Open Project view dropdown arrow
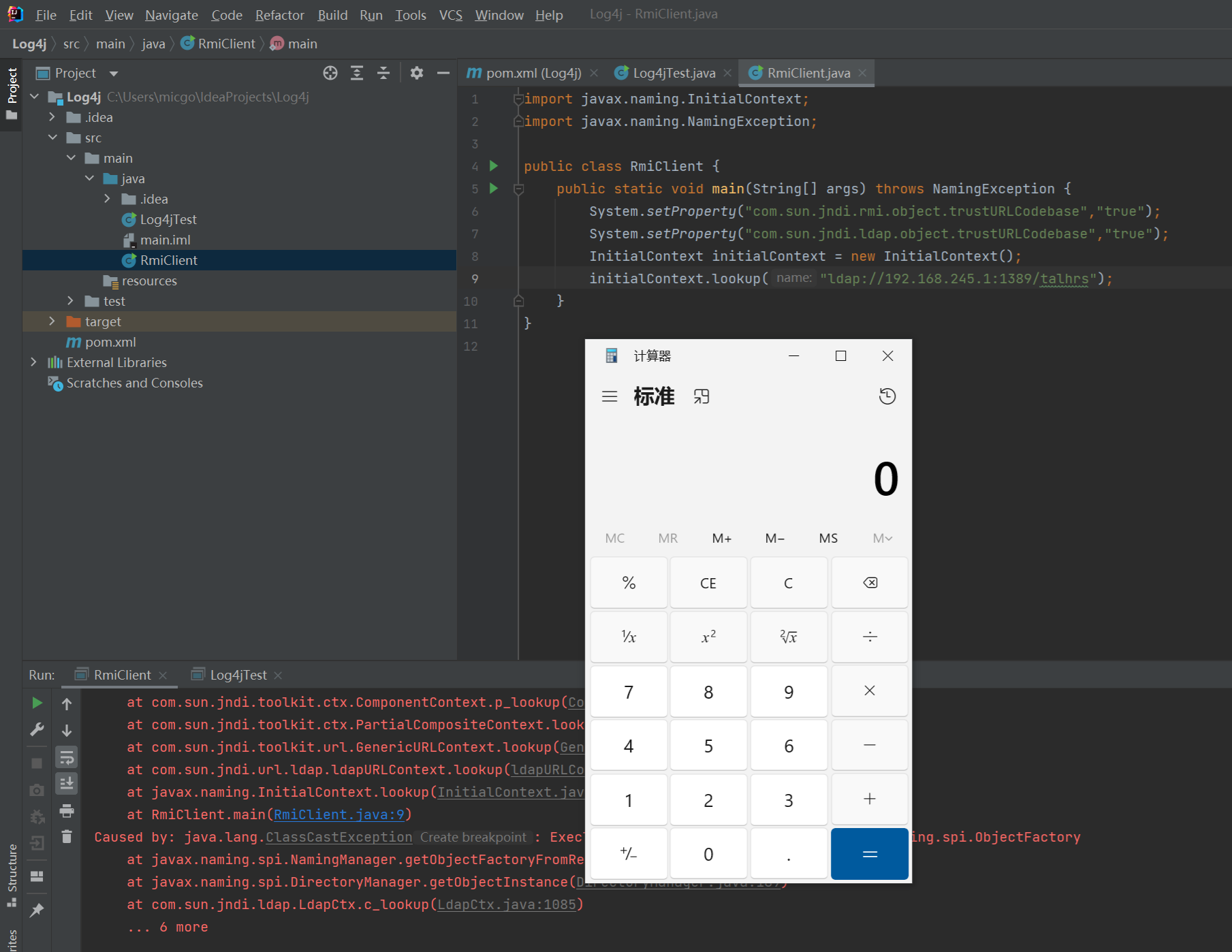This screenshot has width=1232, height=952. (114, 73)
